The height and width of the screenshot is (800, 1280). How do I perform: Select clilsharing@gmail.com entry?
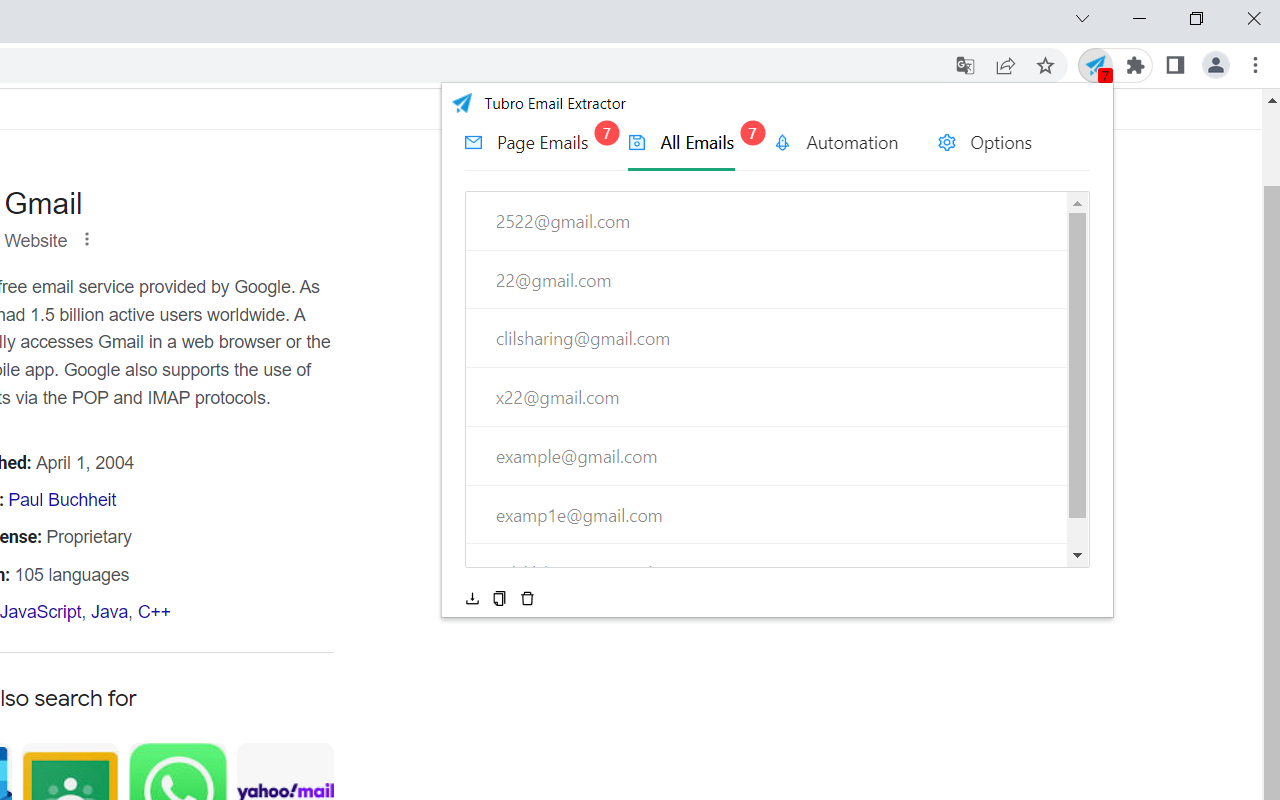click(x=767, y=339)
